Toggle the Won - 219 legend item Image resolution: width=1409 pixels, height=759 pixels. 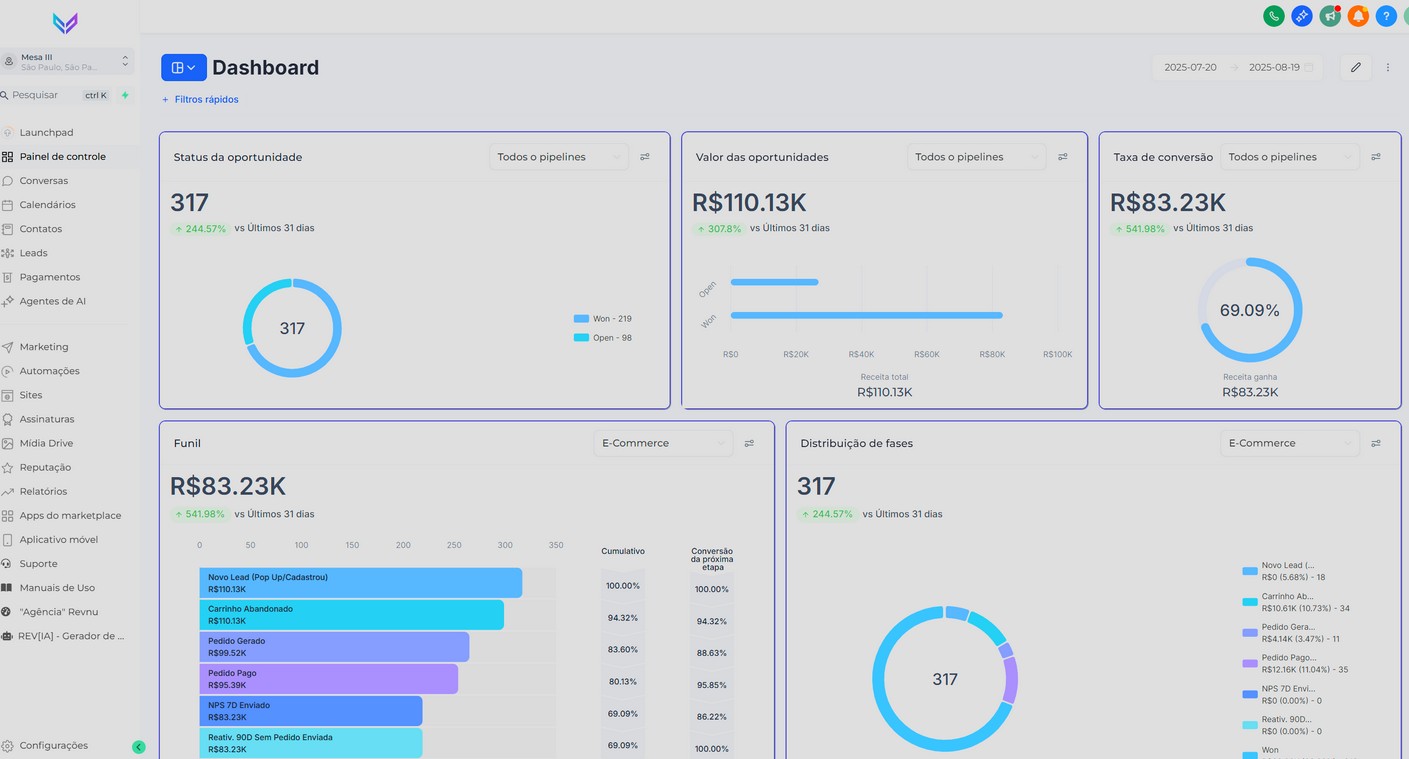[x=603, y=319]
